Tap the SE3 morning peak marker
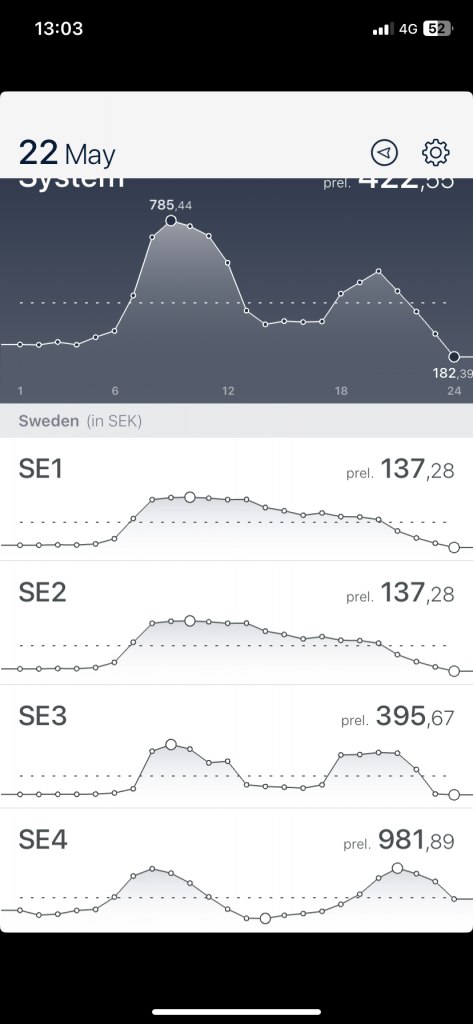Viewport: 473px width, 1024px height. pyautogui.click(x=171, y=744)
